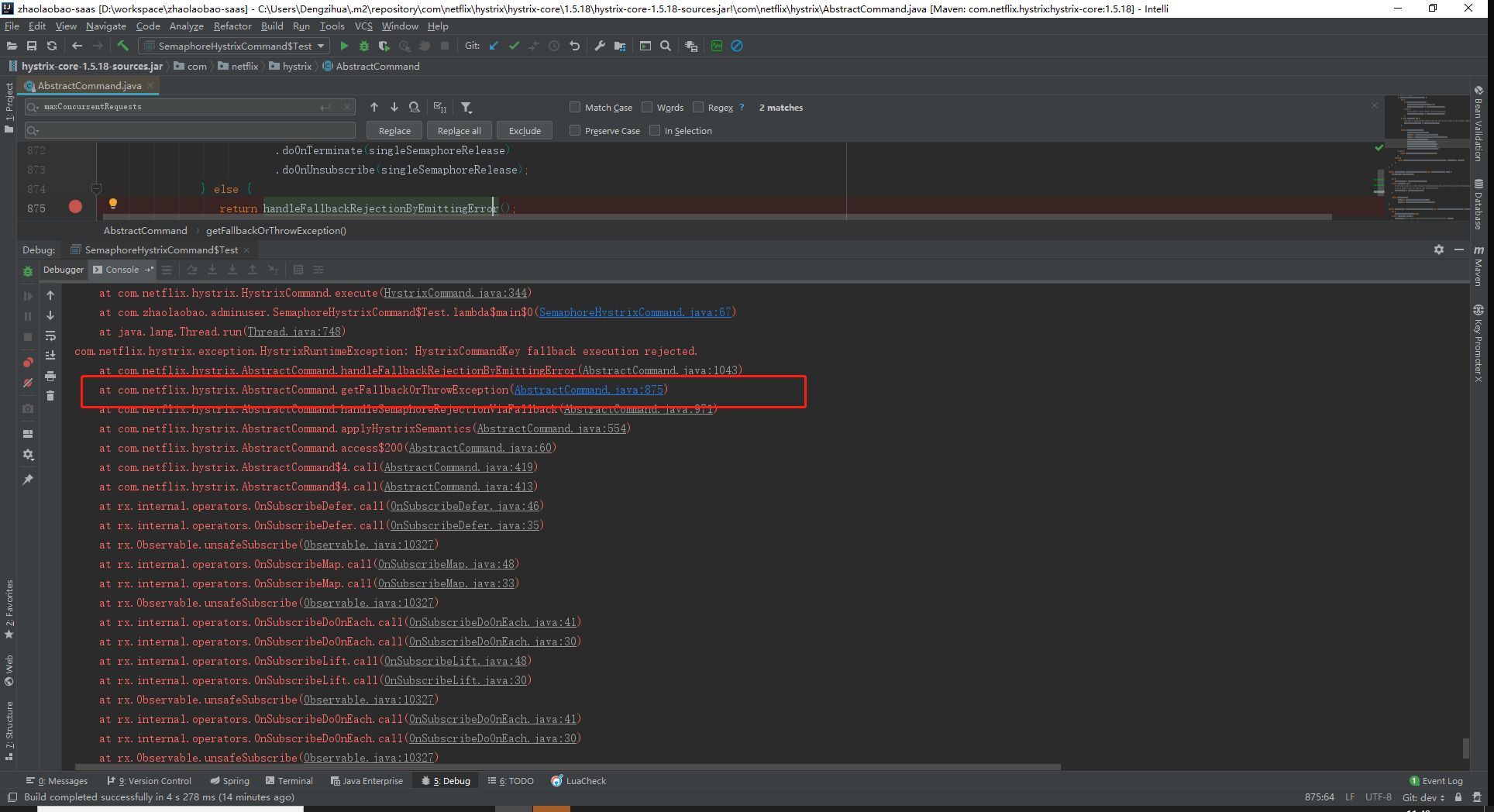Mute breakpoints in the debug sidebar

[27, 383]
